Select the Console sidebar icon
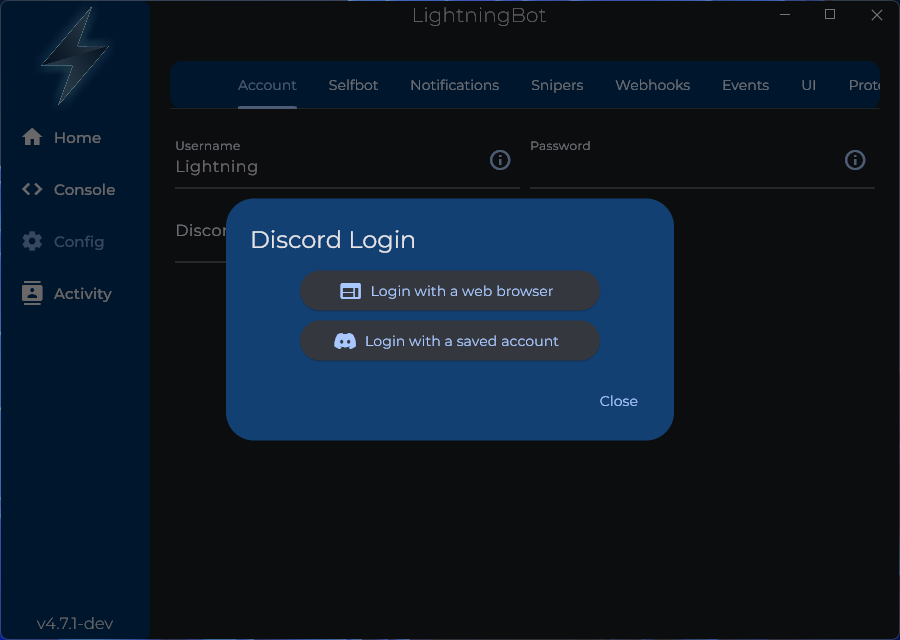This screenshot has width=900, height=640. pyautogui.click(x=31, y=189)
